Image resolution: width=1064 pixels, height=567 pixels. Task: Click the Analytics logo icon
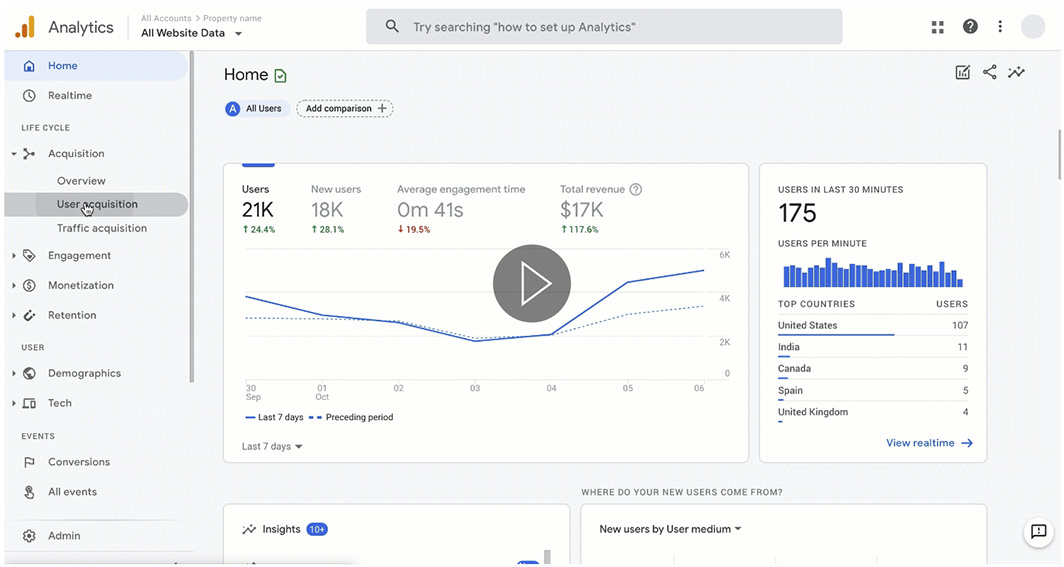[x=25, y=27]
